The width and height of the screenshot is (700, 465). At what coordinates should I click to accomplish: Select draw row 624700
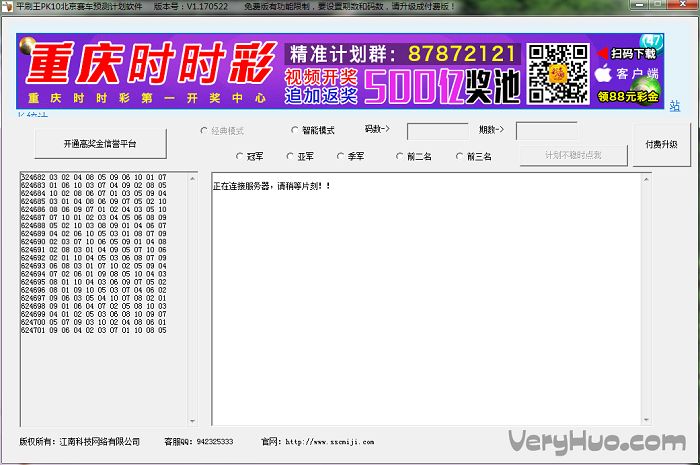(x=93, y=322)
